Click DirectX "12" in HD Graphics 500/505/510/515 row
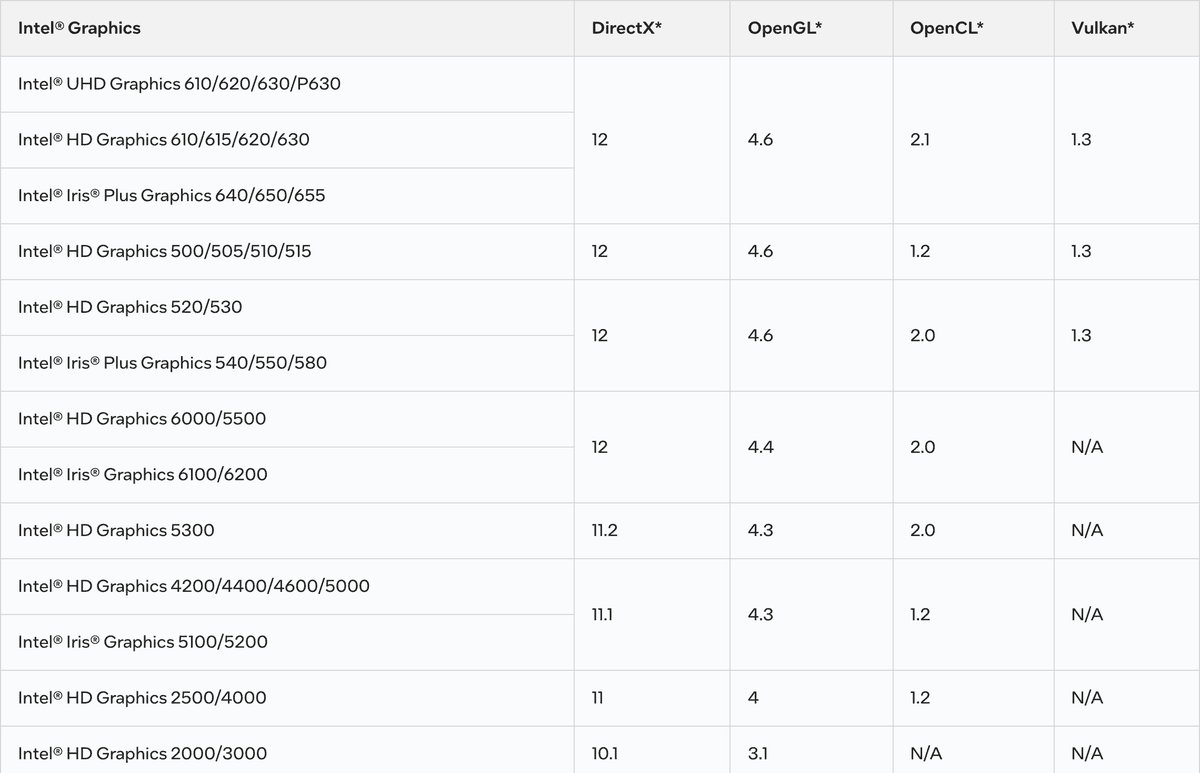The image size is (1200, 773). pos(600,252)
